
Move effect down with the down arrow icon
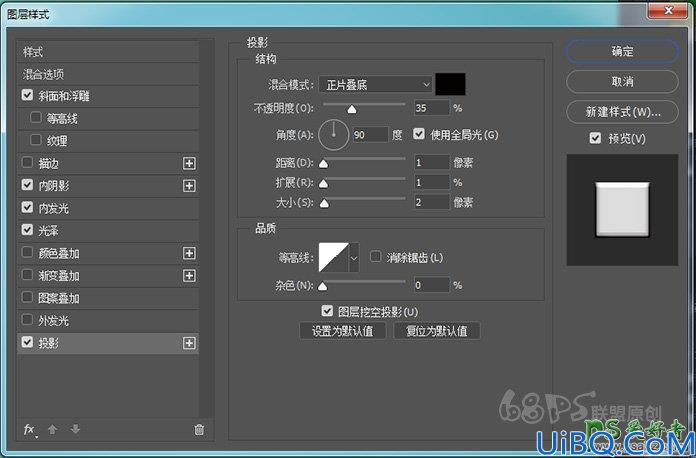75,429
